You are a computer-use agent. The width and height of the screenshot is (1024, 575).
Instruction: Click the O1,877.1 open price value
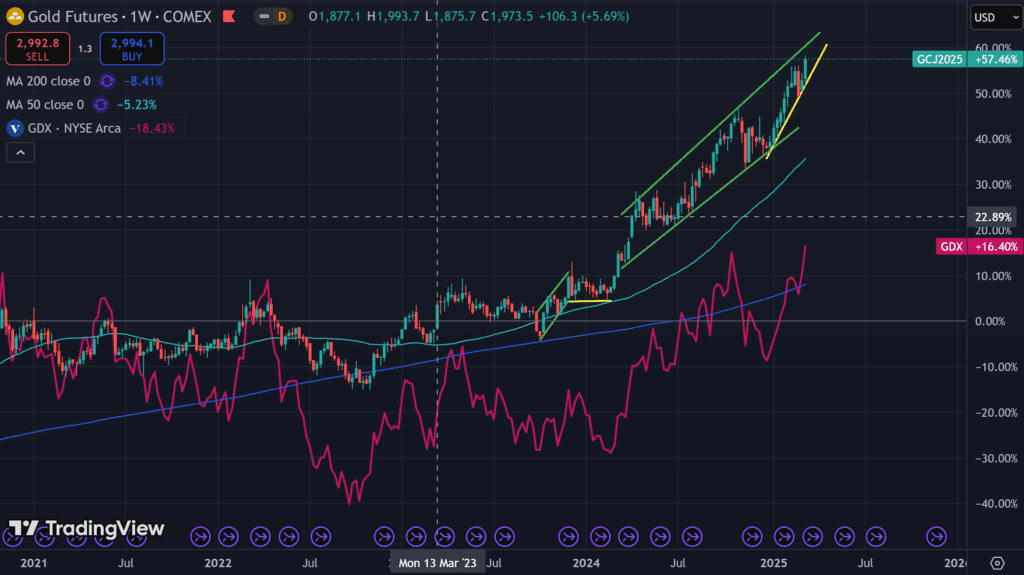tap(334, 16)
